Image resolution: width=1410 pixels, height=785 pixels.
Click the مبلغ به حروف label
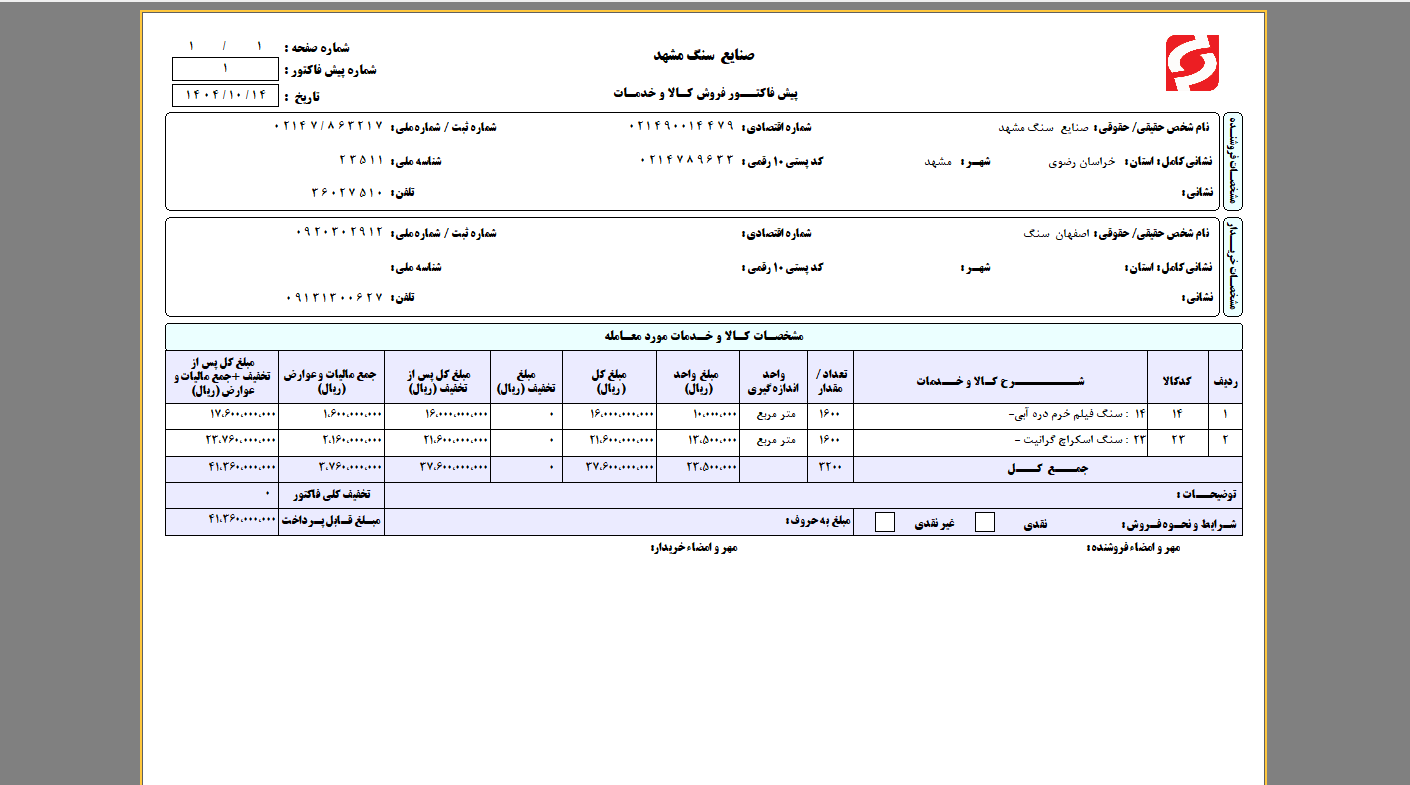817,520
